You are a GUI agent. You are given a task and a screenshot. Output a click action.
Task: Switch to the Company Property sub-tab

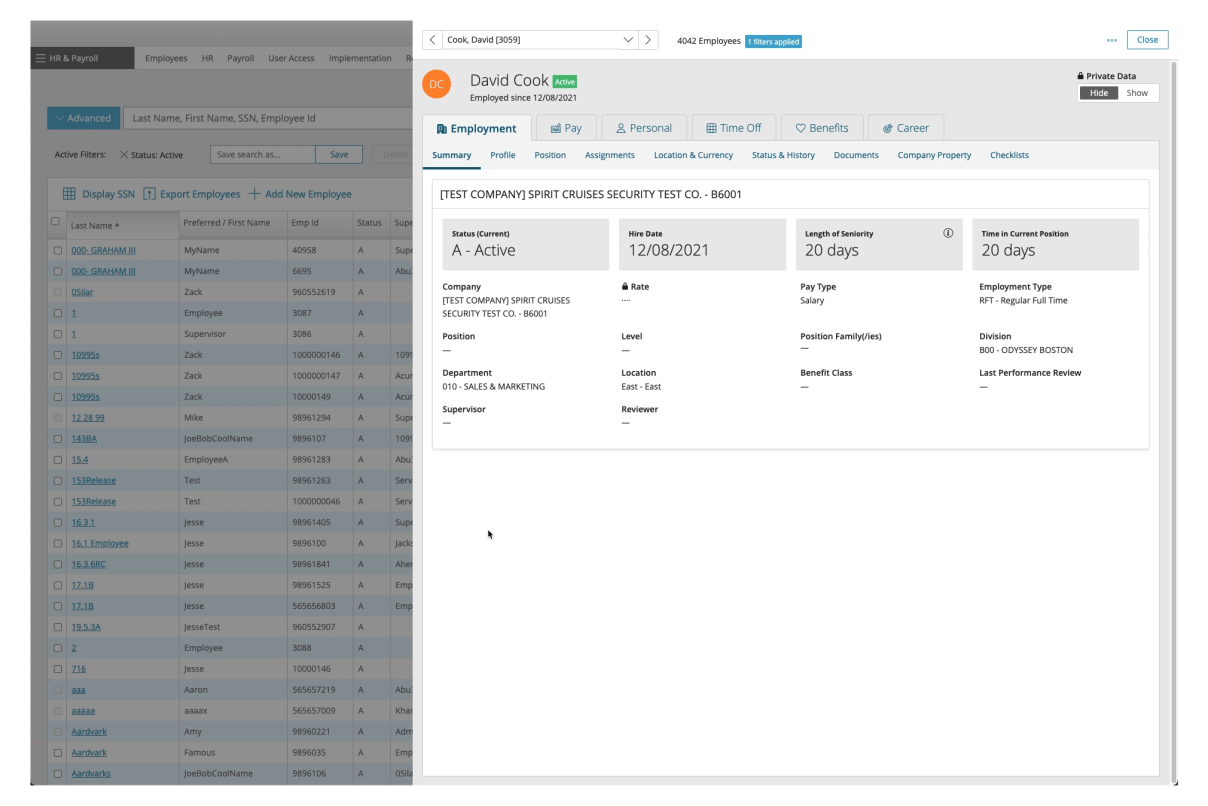[x=934, y=155]
